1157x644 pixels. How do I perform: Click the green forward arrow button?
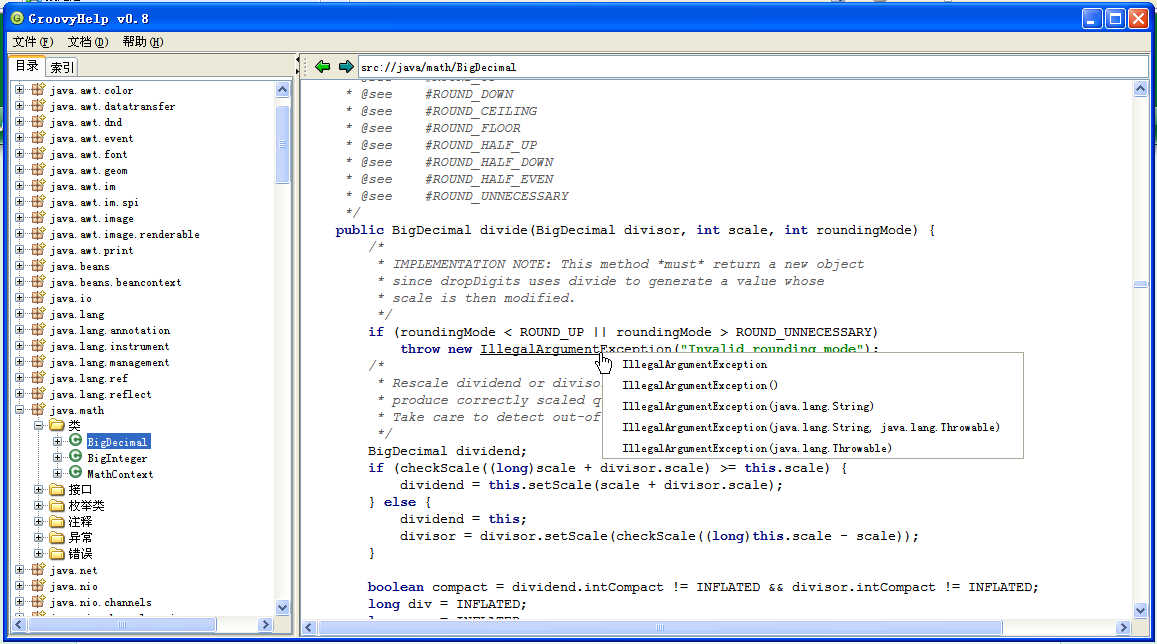(x=346, y=67)
